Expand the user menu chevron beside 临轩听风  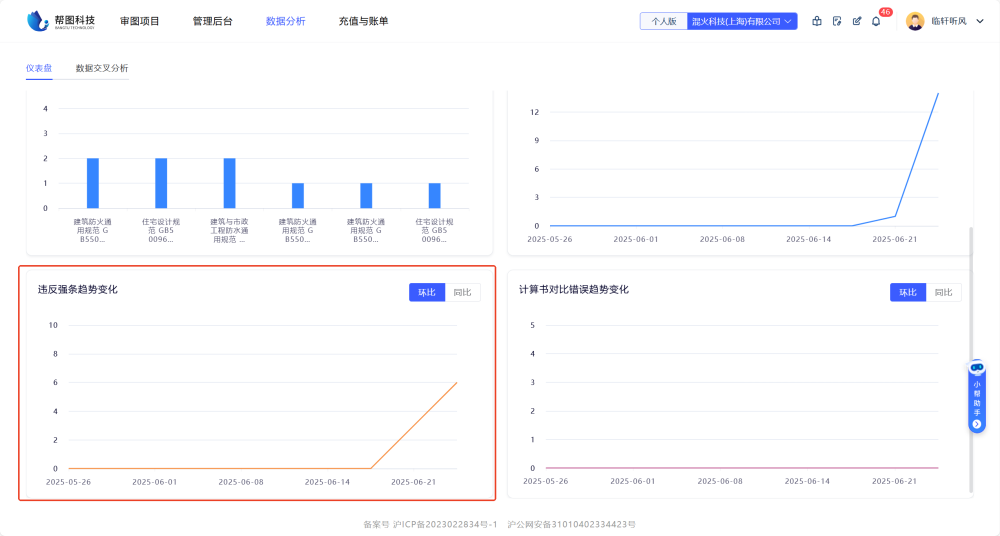coord(978,21)
